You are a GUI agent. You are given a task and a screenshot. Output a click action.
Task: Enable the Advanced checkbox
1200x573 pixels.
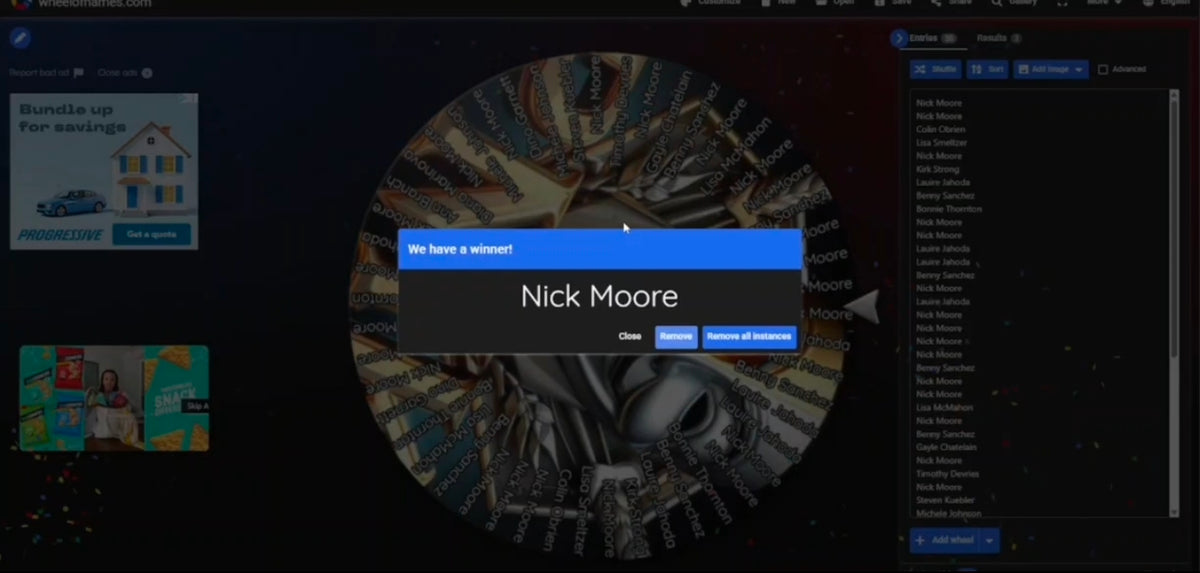(1103, 70)
